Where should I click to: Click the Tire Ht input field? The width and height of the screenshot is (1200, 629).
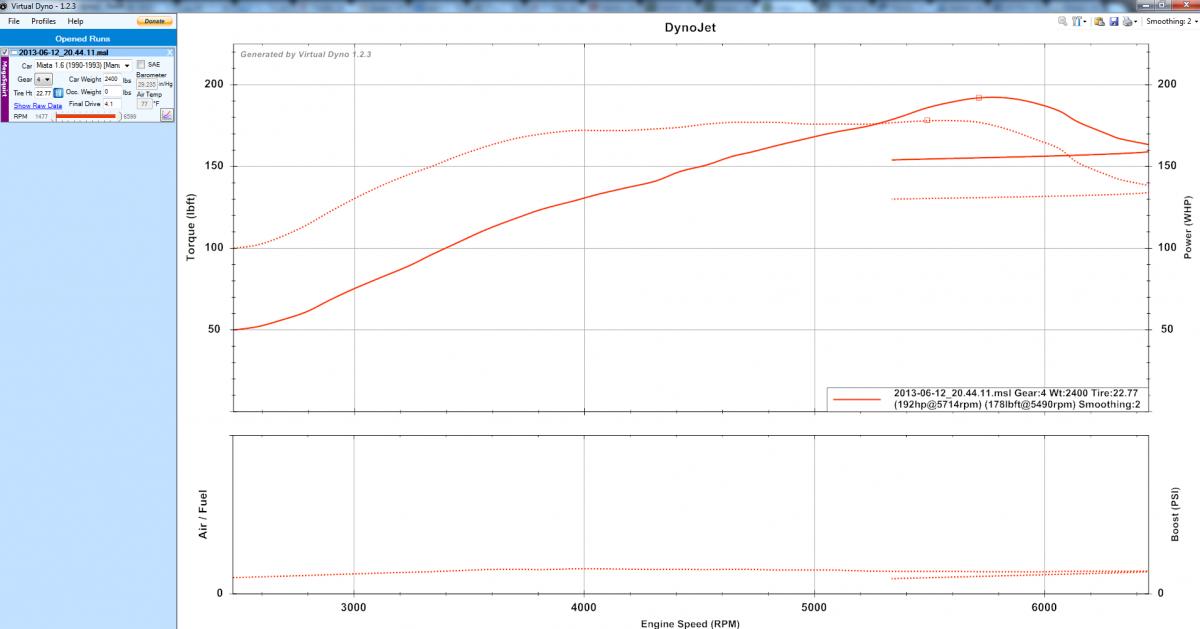(43, 93)
